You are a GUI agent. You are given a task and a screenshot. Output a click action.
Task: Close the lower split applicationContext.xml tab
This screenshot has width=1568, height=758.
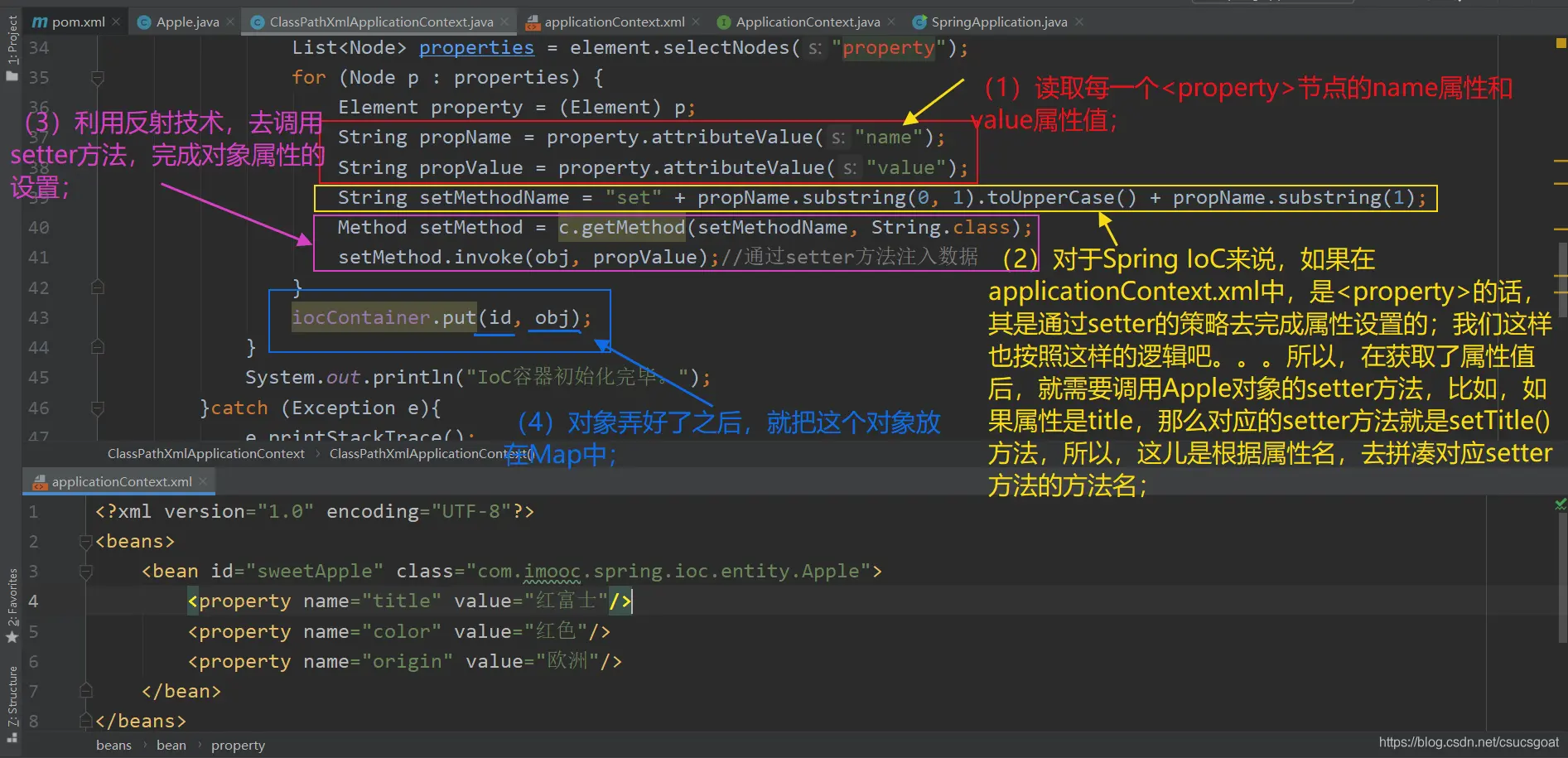203,481
